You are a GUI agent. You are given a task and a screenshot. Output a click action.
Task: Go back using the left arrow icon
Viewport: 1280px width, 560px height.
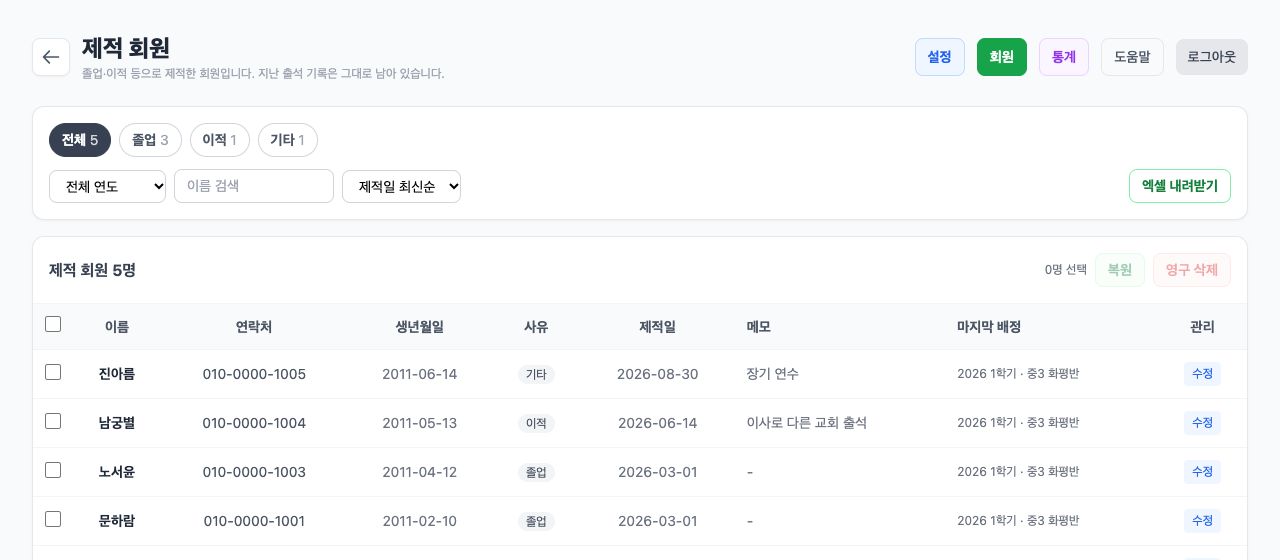pyautogui.click(x=51, y=57)
